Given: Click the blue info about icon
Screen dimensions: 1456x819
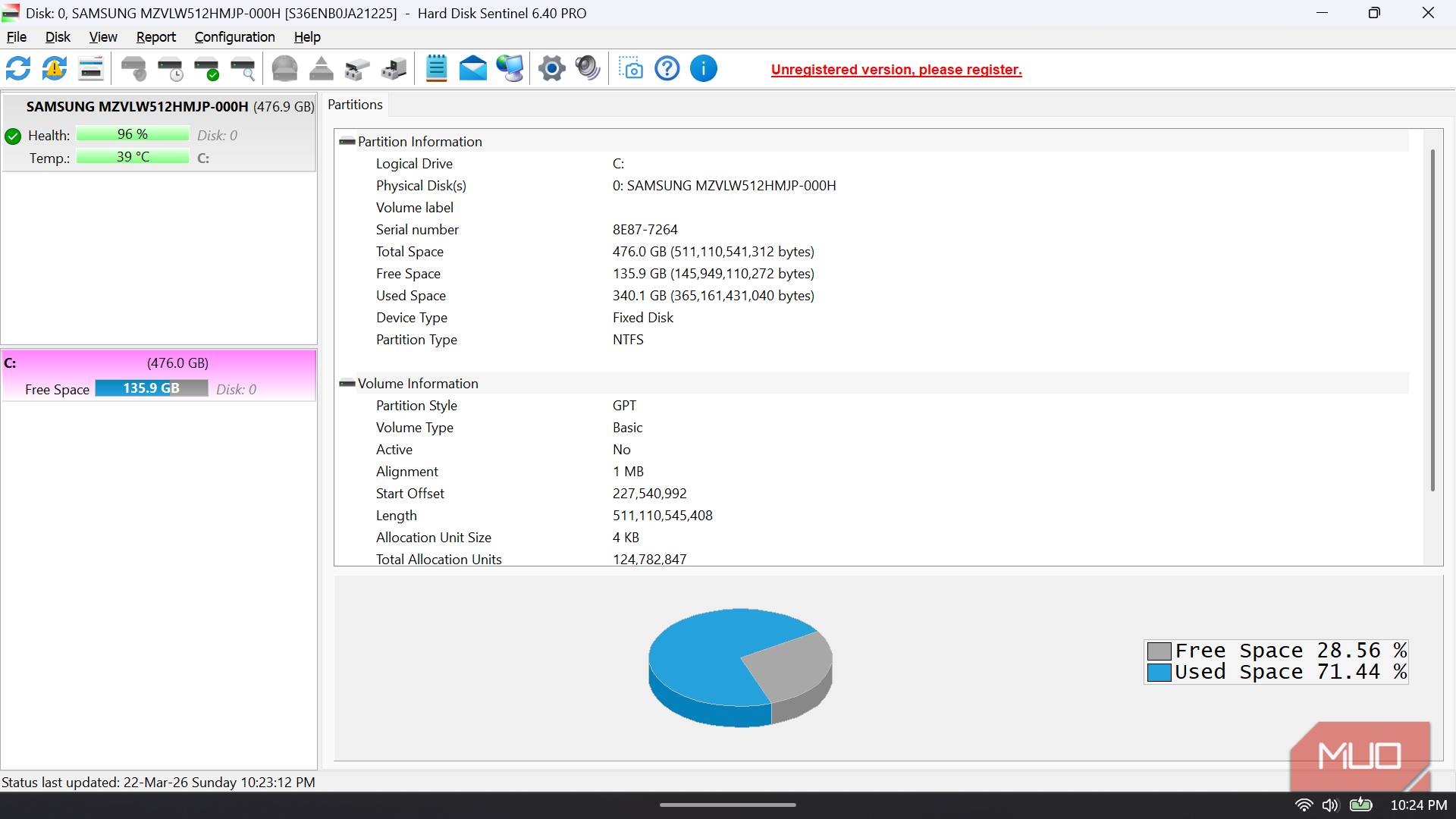Looking at the screenshot, I should tap(704, 69).
